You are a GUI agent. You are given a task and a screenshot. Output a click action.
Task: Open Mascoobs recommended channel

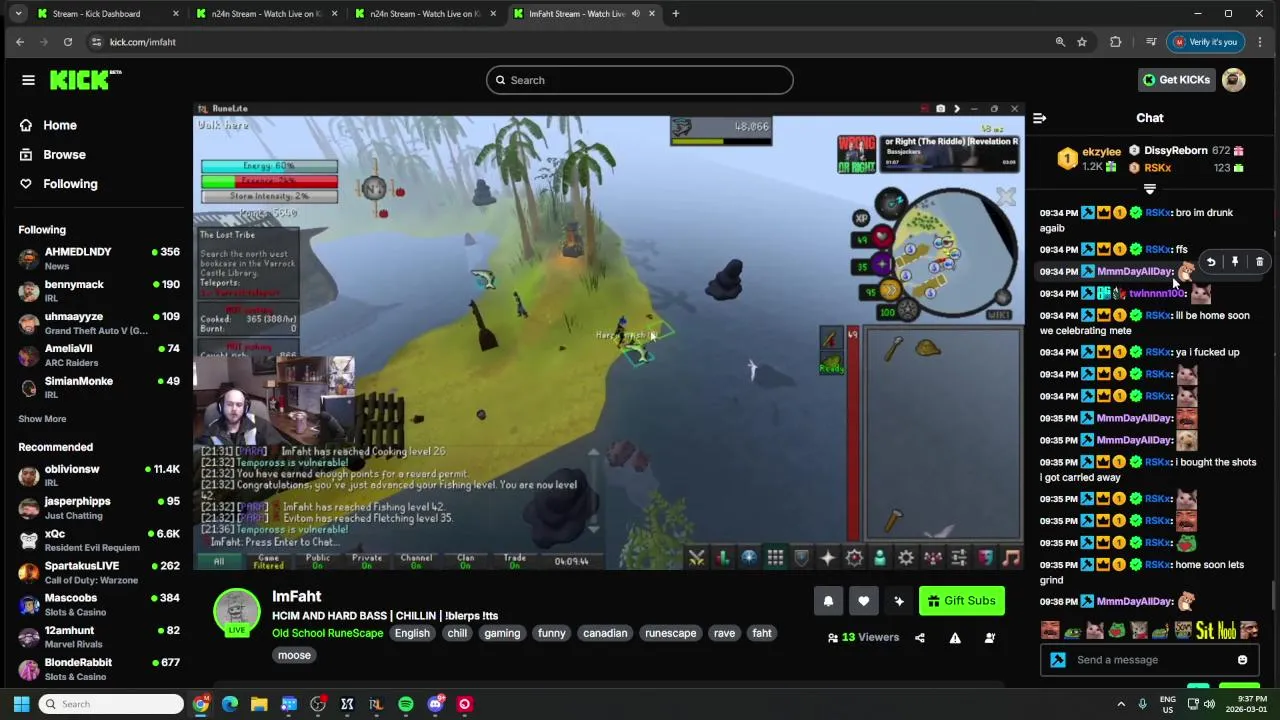(x=98, y=604)
